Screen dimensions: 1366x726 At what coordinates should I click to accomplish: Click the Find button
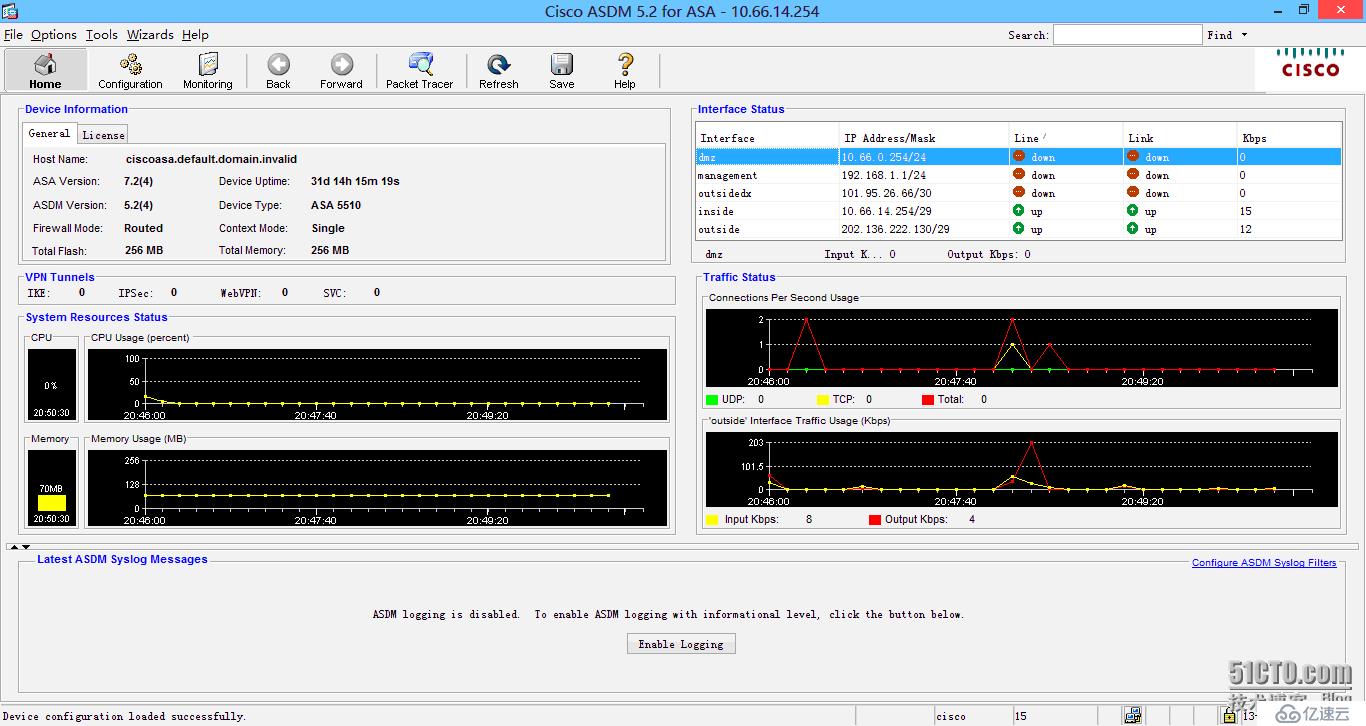1219,35
